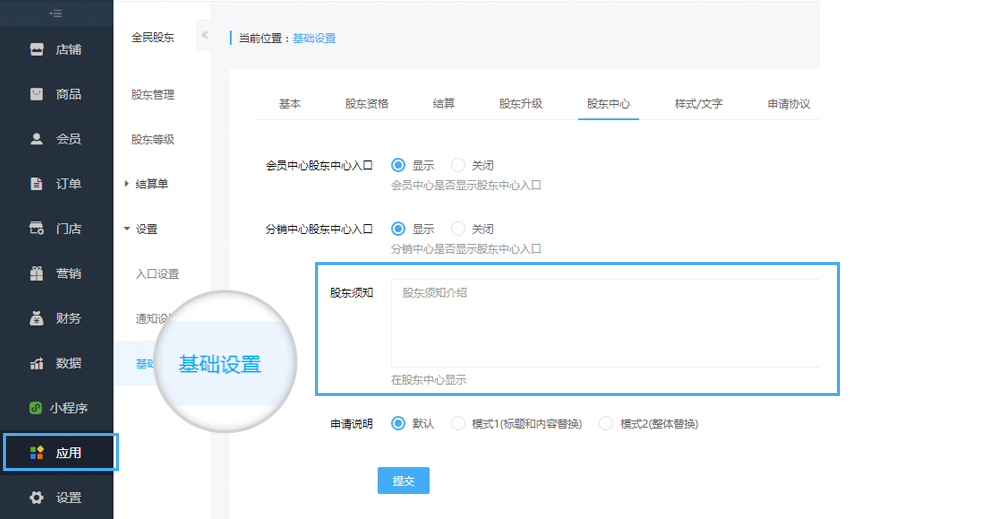Open the 营销 marketing gift icon
999x519 pixels.
(37, 273)
